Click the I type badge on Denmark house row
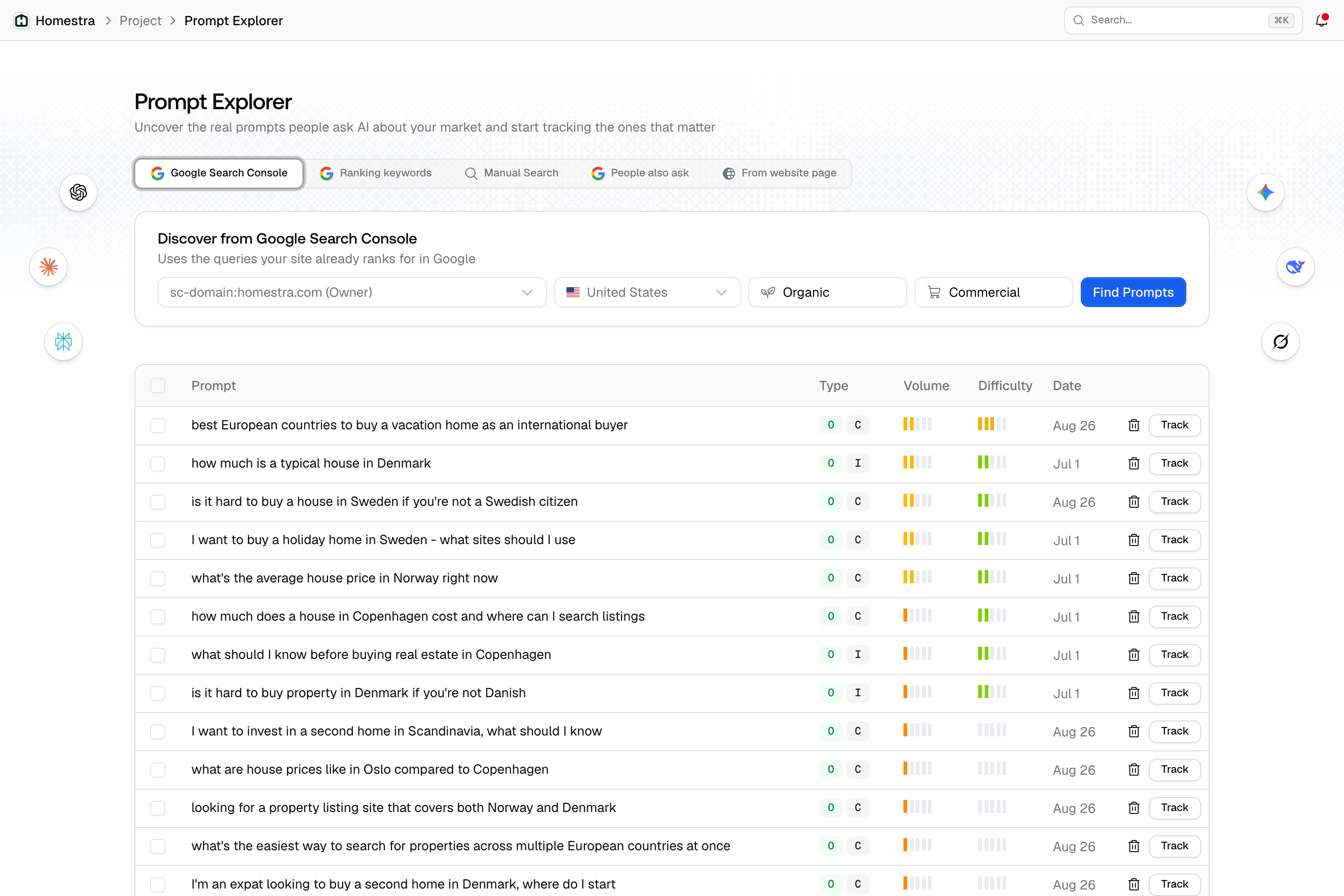Screen dimensions: 1344x896 tap(858, 463)
